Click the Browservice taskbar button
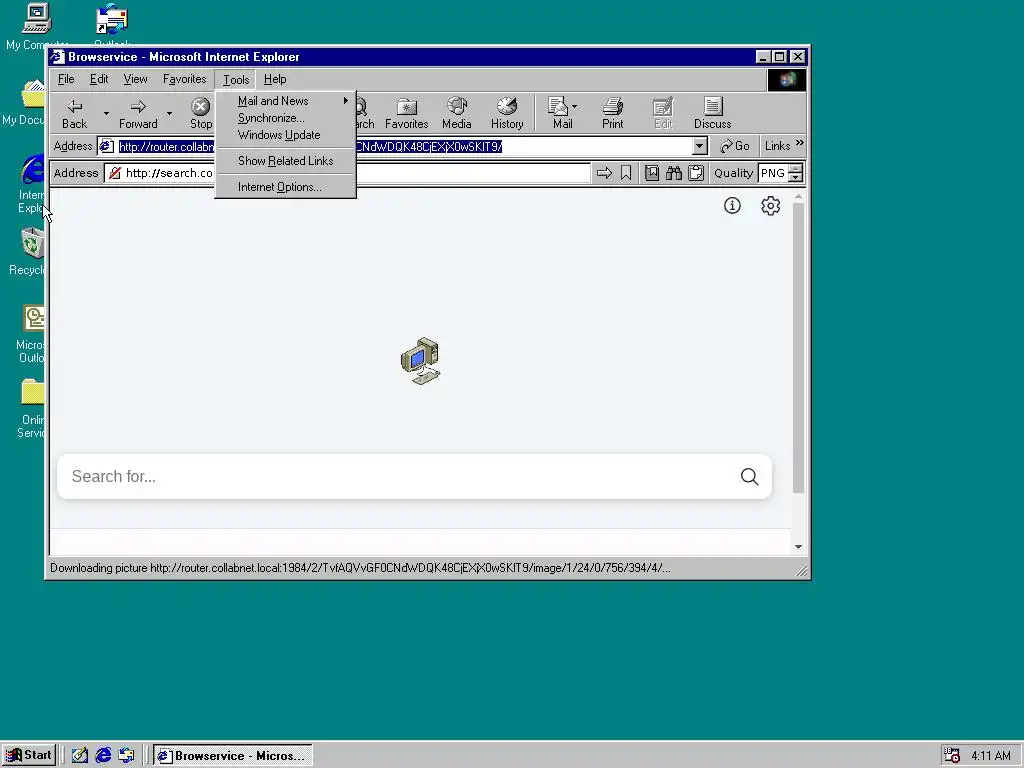Image resolution: width=1024 pixels, height=768 pixels. pyautogui.click(x=232, y=756)
